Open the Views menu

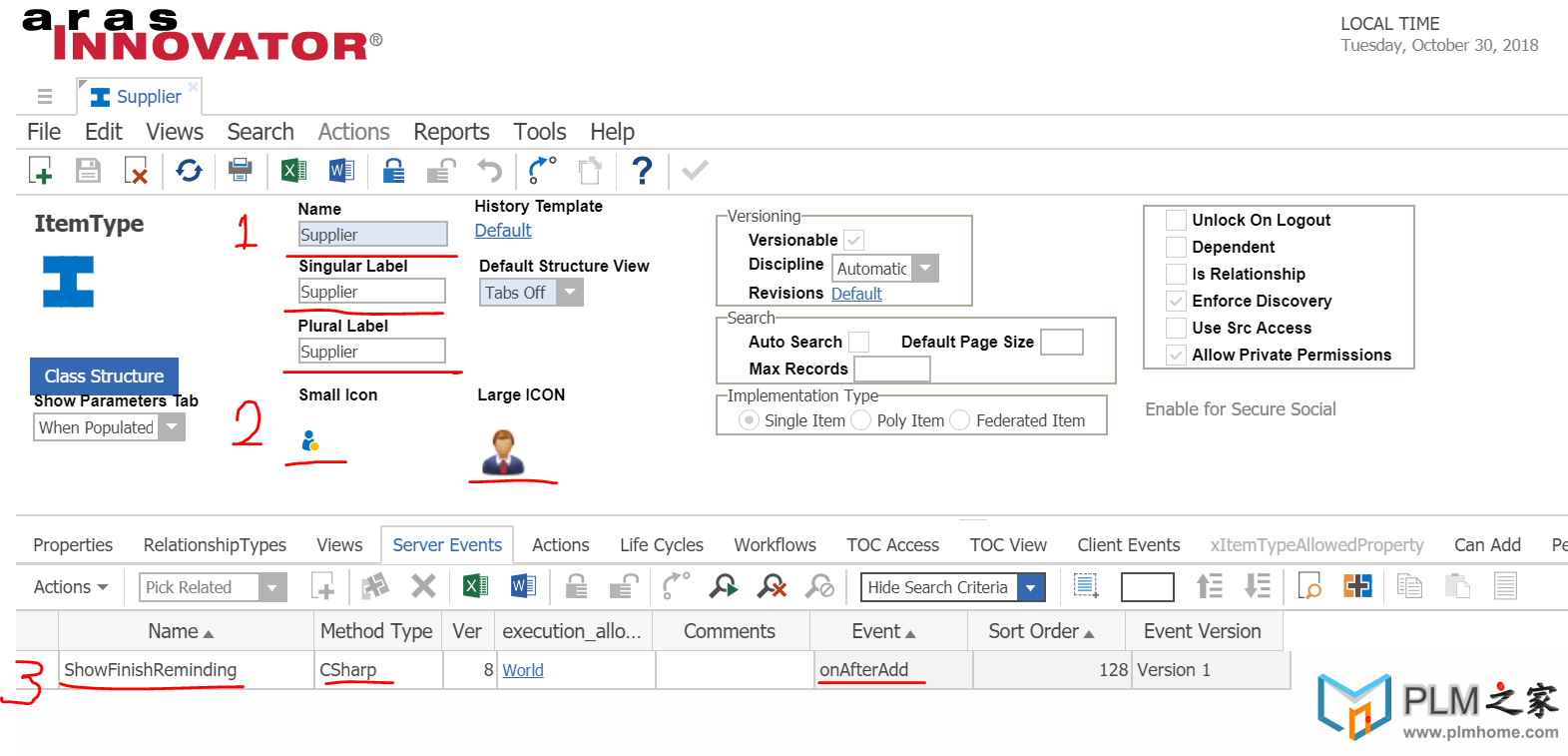175,132
